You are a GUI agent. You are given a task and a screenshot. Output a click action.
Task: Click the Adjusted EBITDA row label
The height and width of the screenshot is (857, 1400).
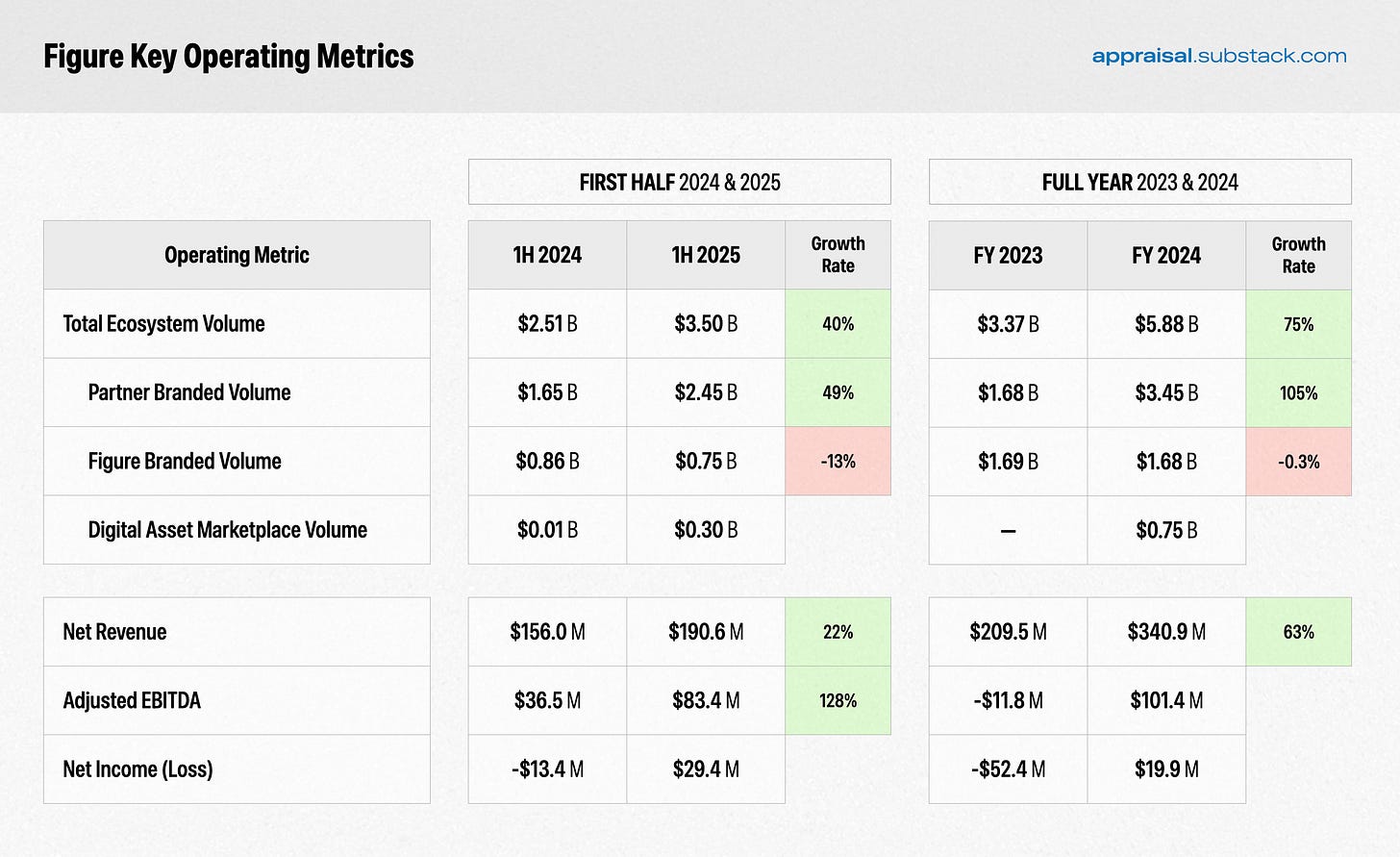click(x=132, y=700)
